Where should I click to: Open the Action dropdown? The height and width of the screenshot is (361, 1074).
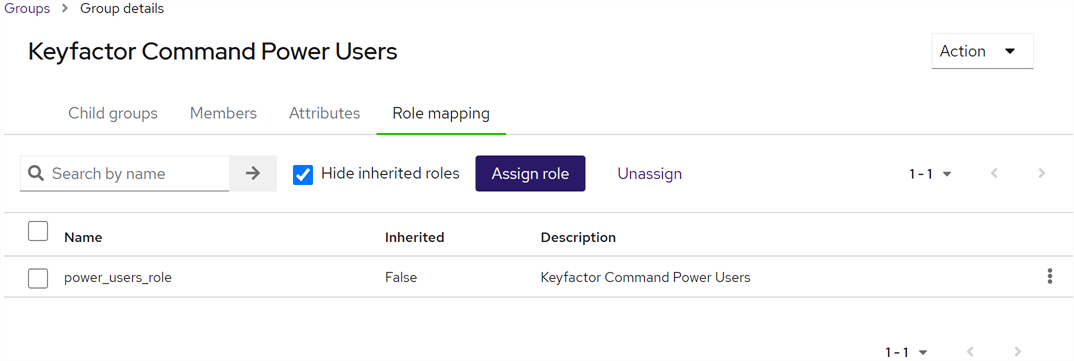click(x=982, y=51)
